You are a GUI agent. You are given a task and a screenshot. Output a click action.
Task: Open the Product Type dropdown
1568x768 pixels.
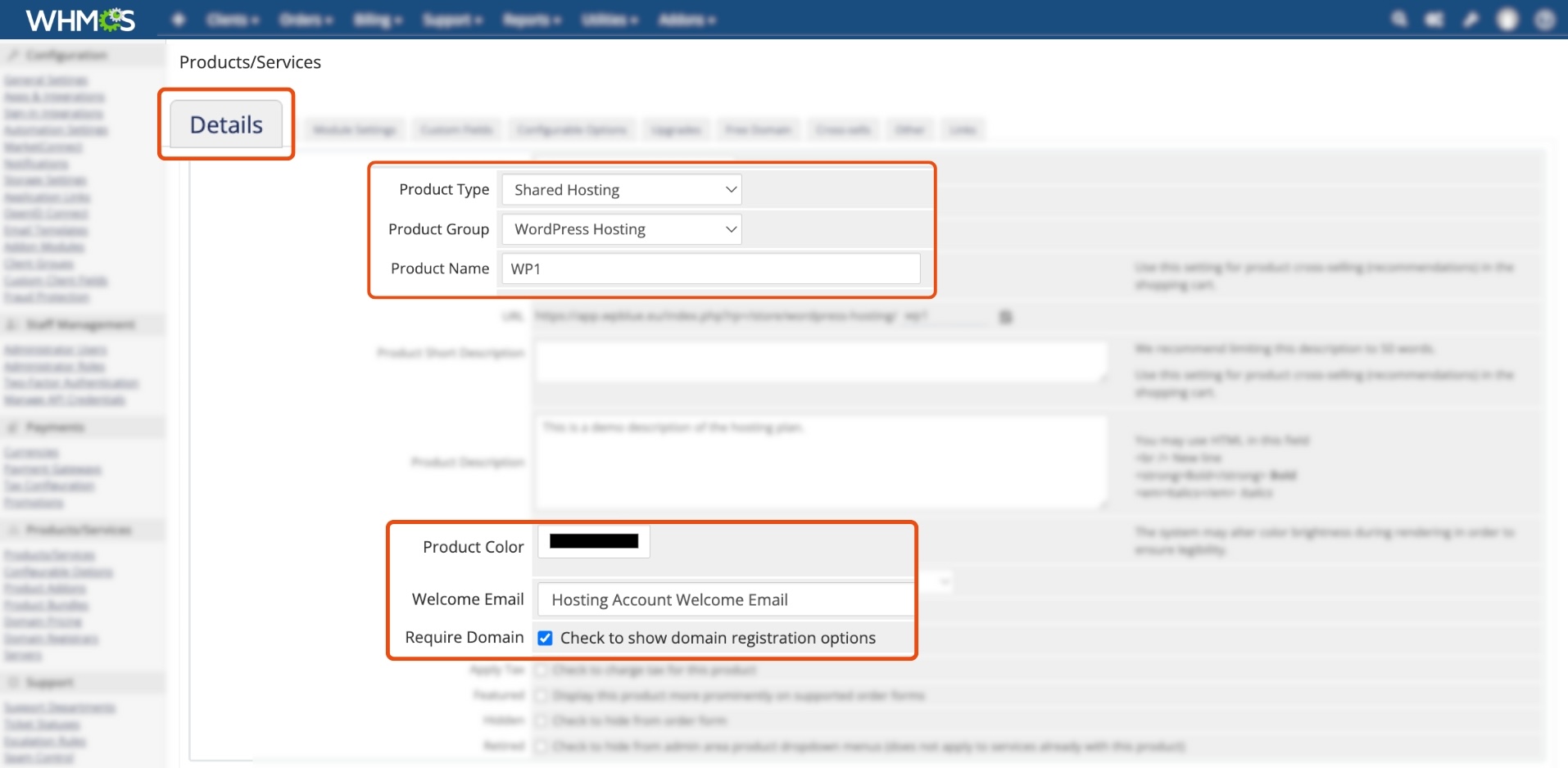pyautogui.click(x=621, y=190)
